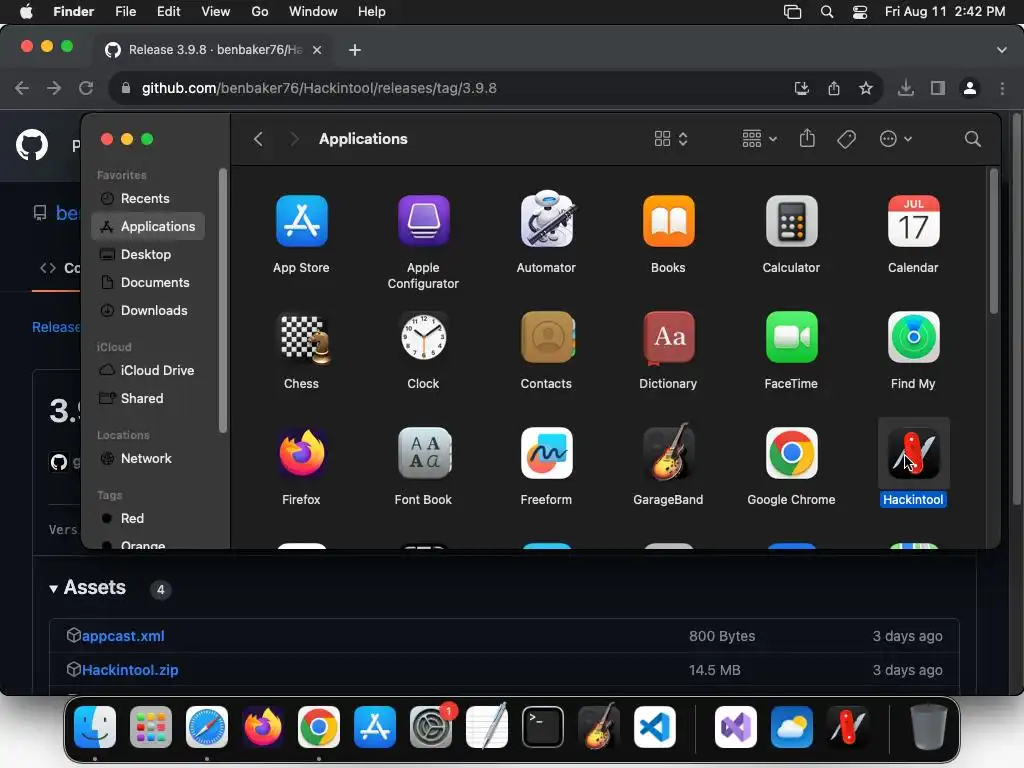
Task: Open Hackintool from the Dock
Action: 848,727
